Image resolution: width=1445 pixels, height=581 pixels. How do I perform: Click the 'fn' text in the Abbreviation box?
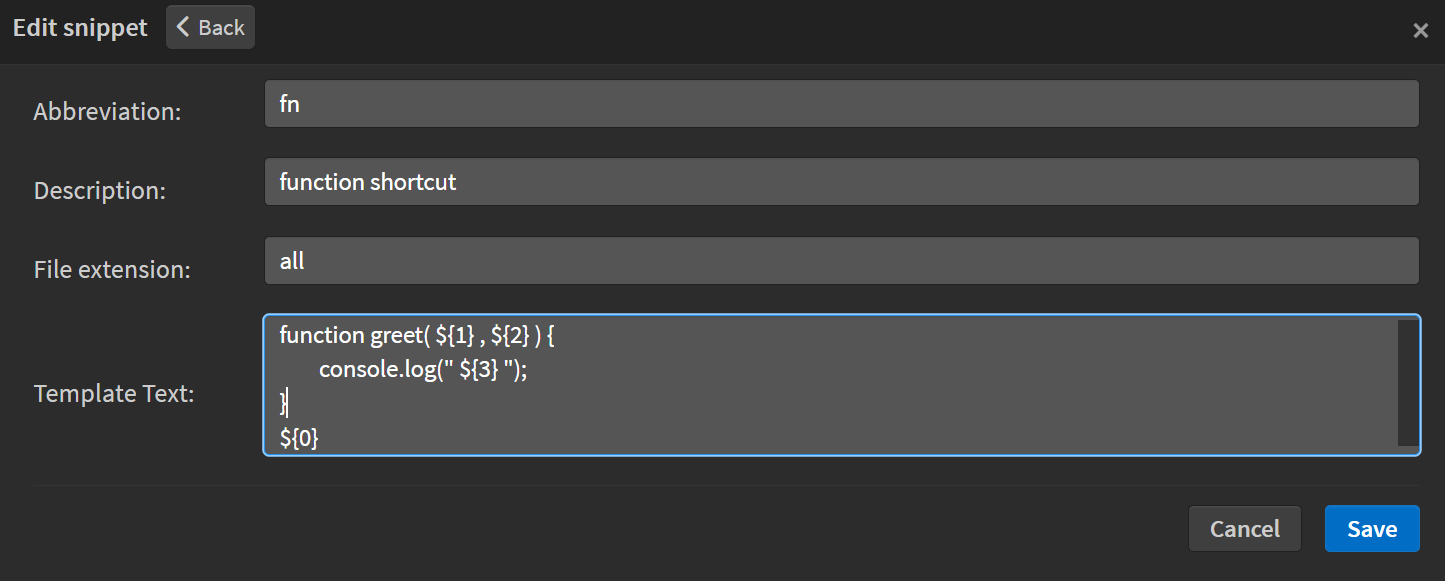(x=288, y=103)
